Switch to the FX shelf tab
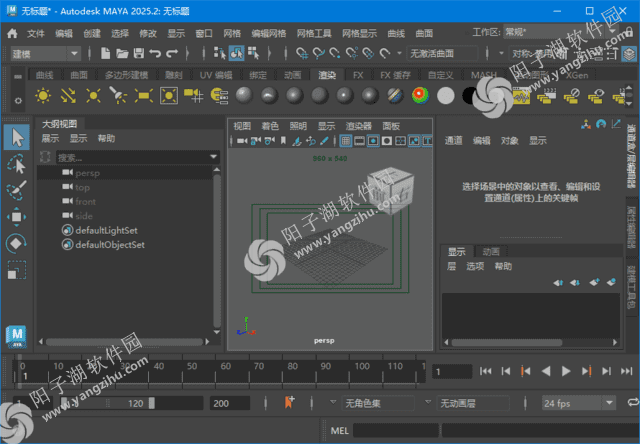Image resolution: width=640 pixels, height=444 pixels. coord(358,75)
